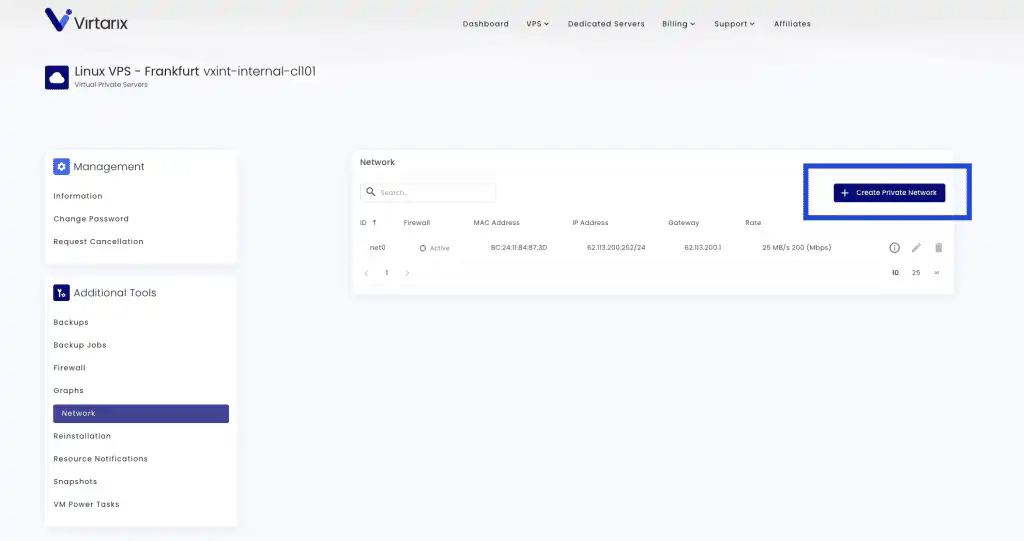Set rows per page to 25
Screen dimensions: 1024x541
coord(916,273)
